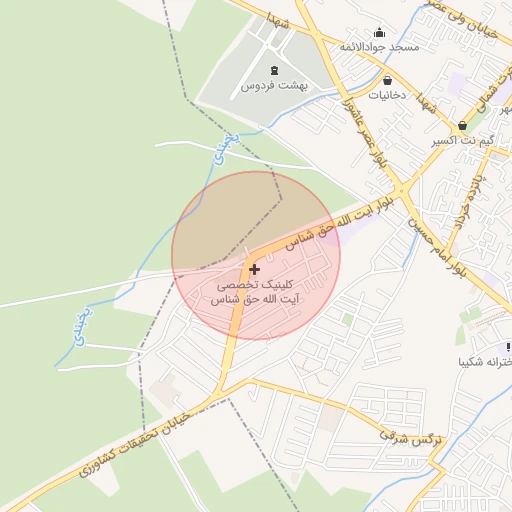Open the shop icon above دخانیات
512x512 pixels.
tap(387, 80)
